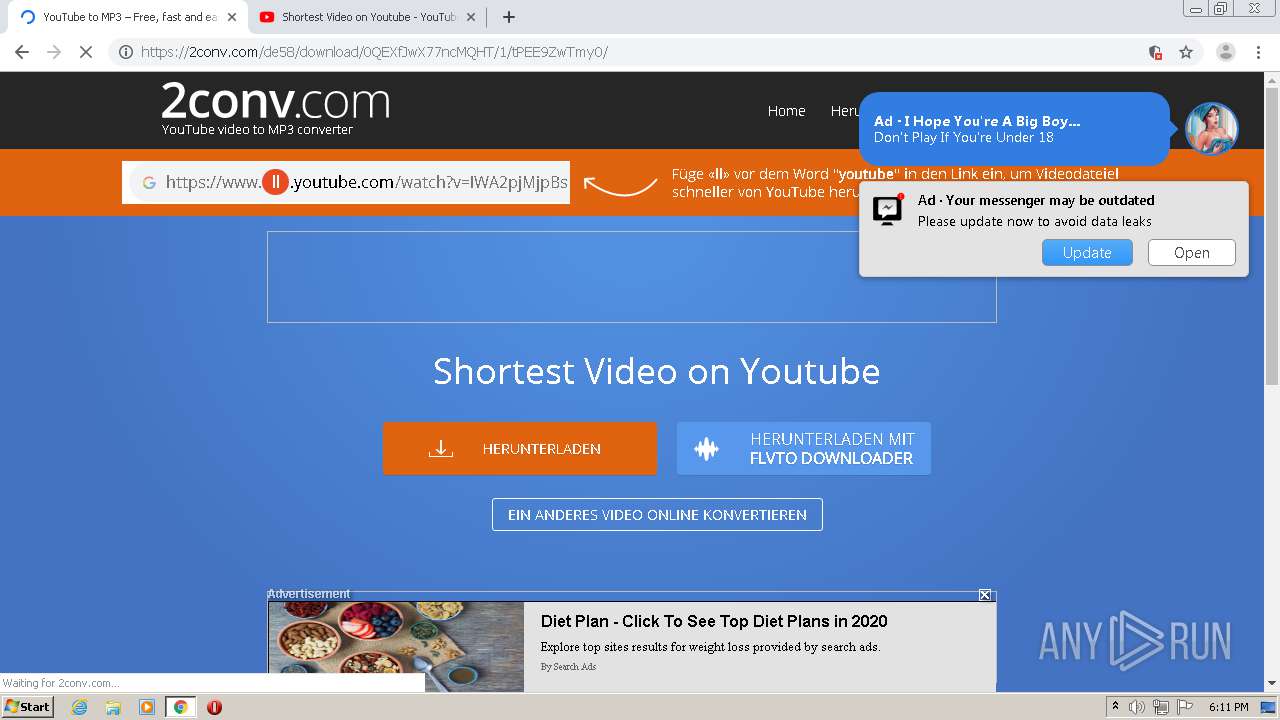1280x720 pixels.
Task: Open the volume speaker tray icon
Action: click(x=1137, y=707)
